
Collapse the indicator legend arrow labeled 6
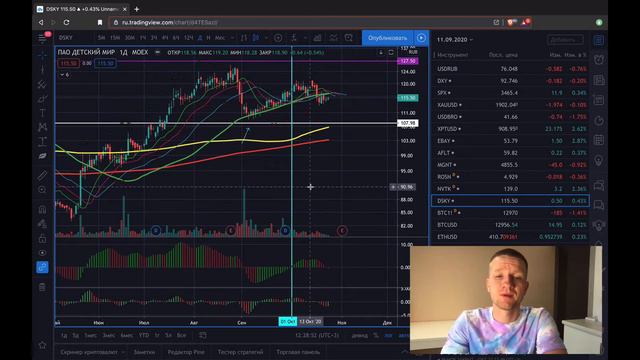(64, 75)
